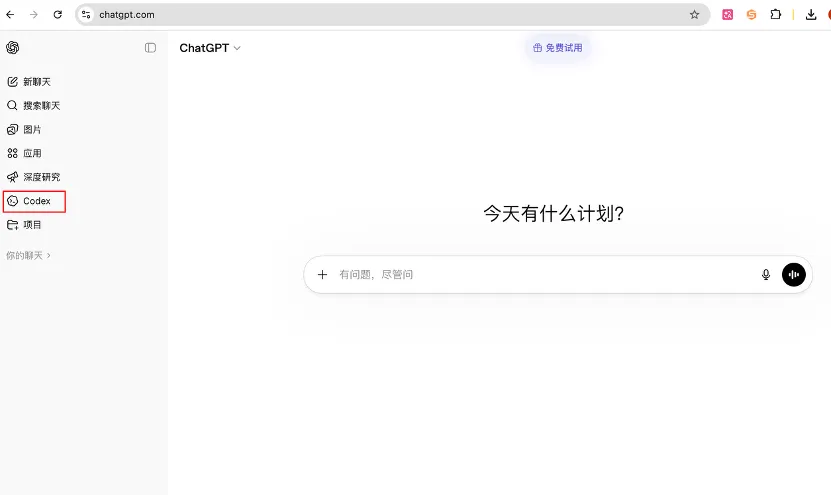This screenshot has width=832, height=496.
Task: Start a new chat via 新聊天
Action: [x=29, y=82]
